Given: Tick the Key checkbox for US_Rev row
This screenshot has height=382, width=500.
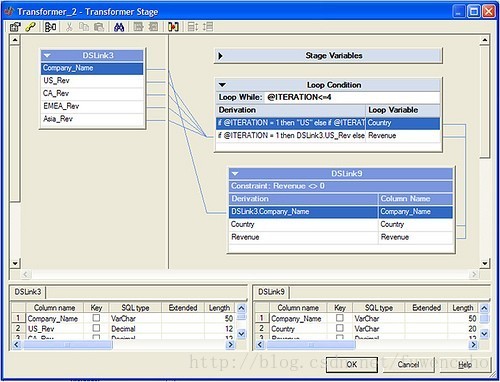Looking at the screenshot, I should pyautogui.click(x=96, y=328).
